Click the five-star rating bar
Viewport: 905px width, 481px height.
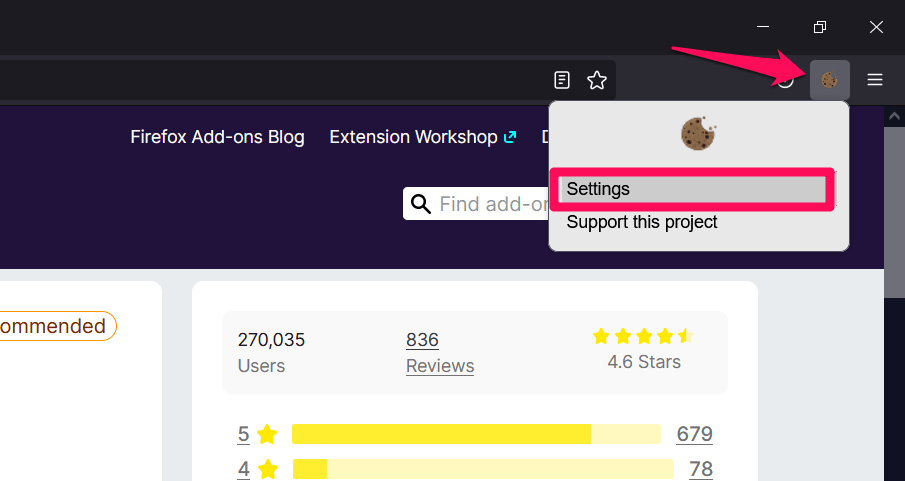pyautogui.click(x=476, y=434)
